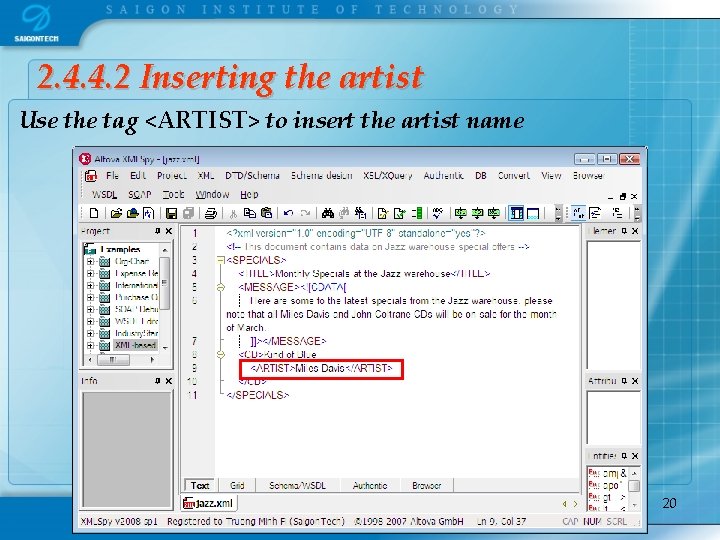The height and width of the screenshot is (540, 720).
Task: Click the second green XSL transformation icon
Action: click(x=478, y=213)
